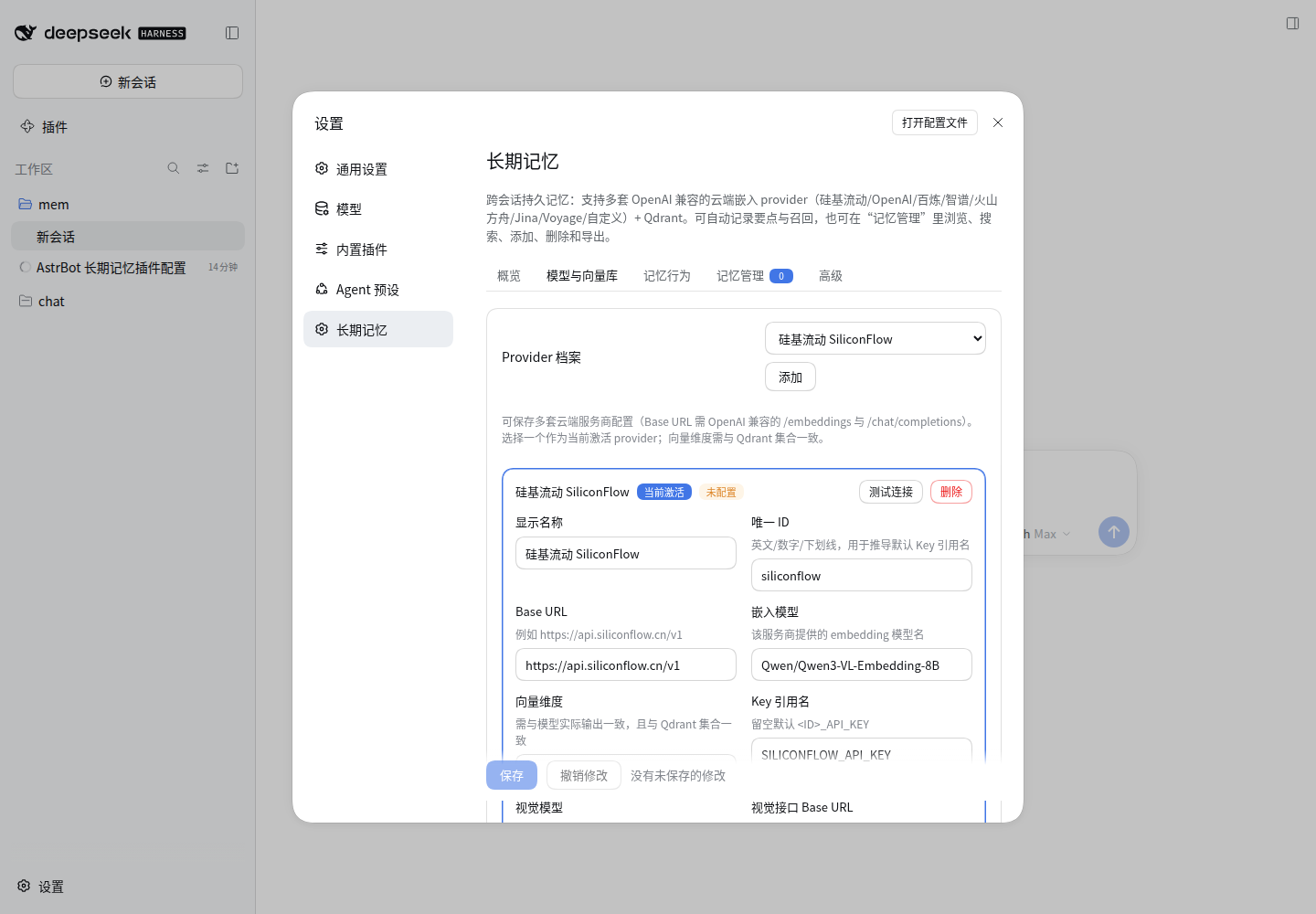Edit Key 引用名 input field
This screenshot has width=1316, height=914.
click(862, 750)
